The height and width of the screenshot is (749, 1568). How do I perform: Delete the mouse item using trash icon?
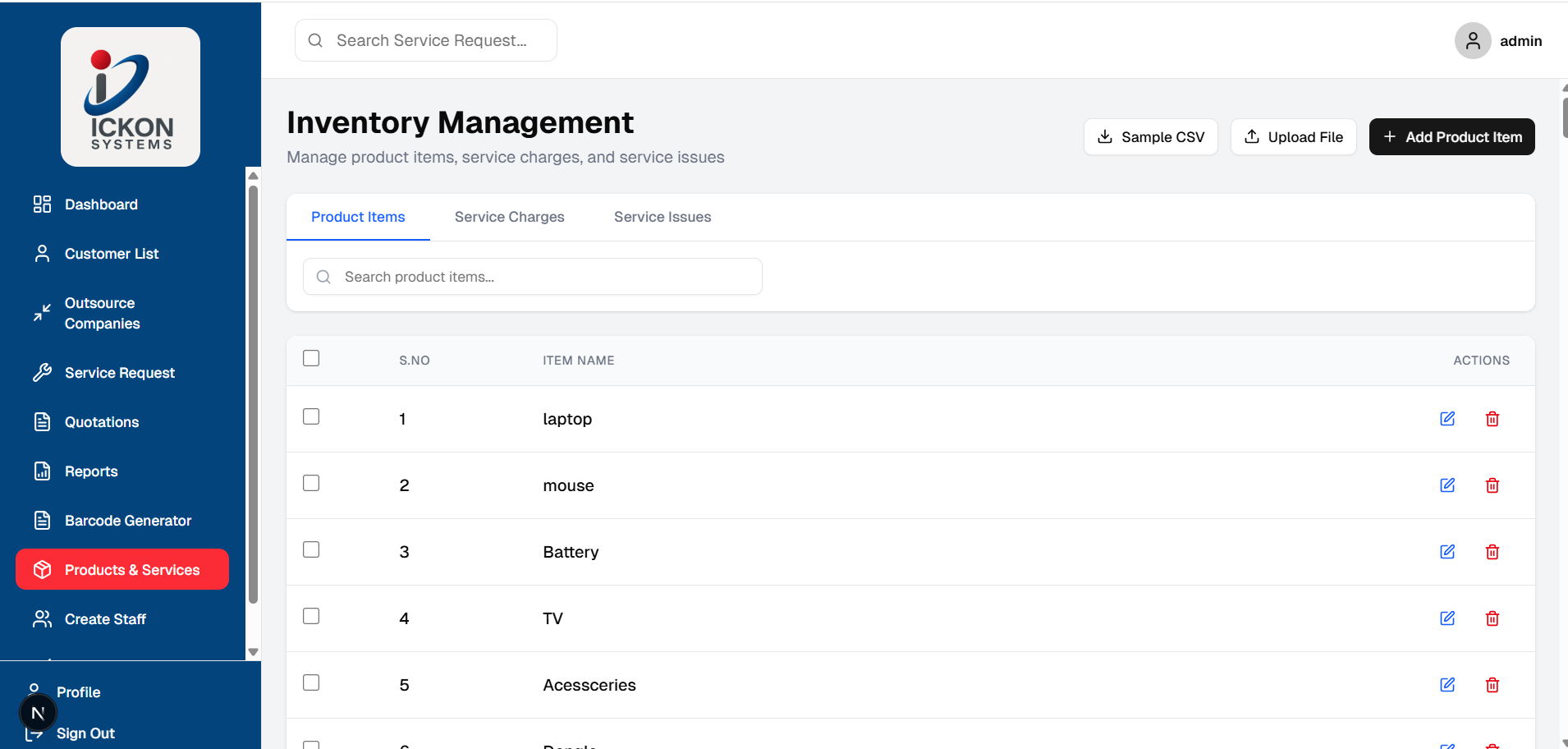[x=1492, y=485]
